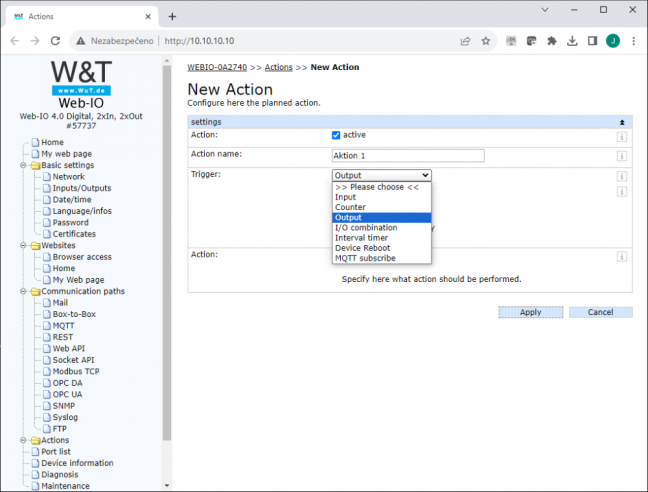Collapse the settings section with arrow icon

click(622, 122)
